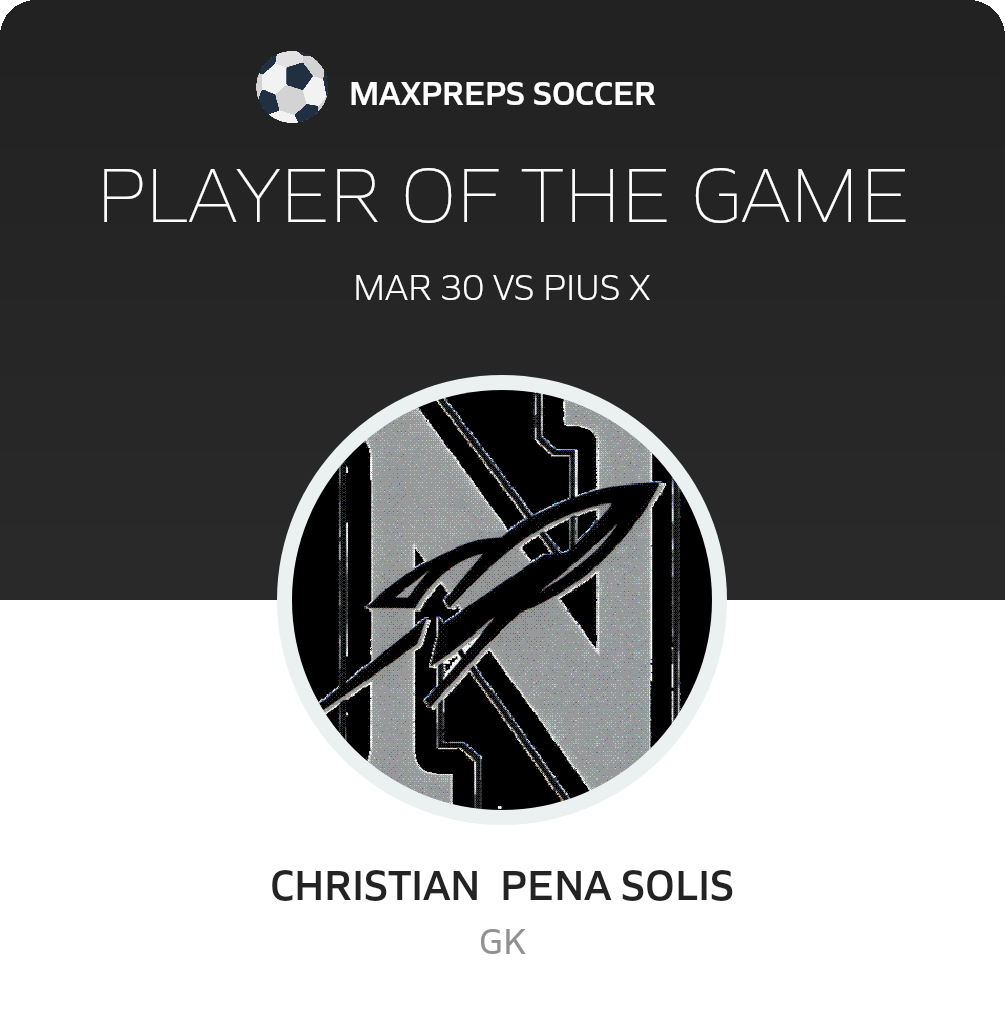Select the GAME word in the heading
This screenshot has height=1020, width=1005.
point(800,196)
